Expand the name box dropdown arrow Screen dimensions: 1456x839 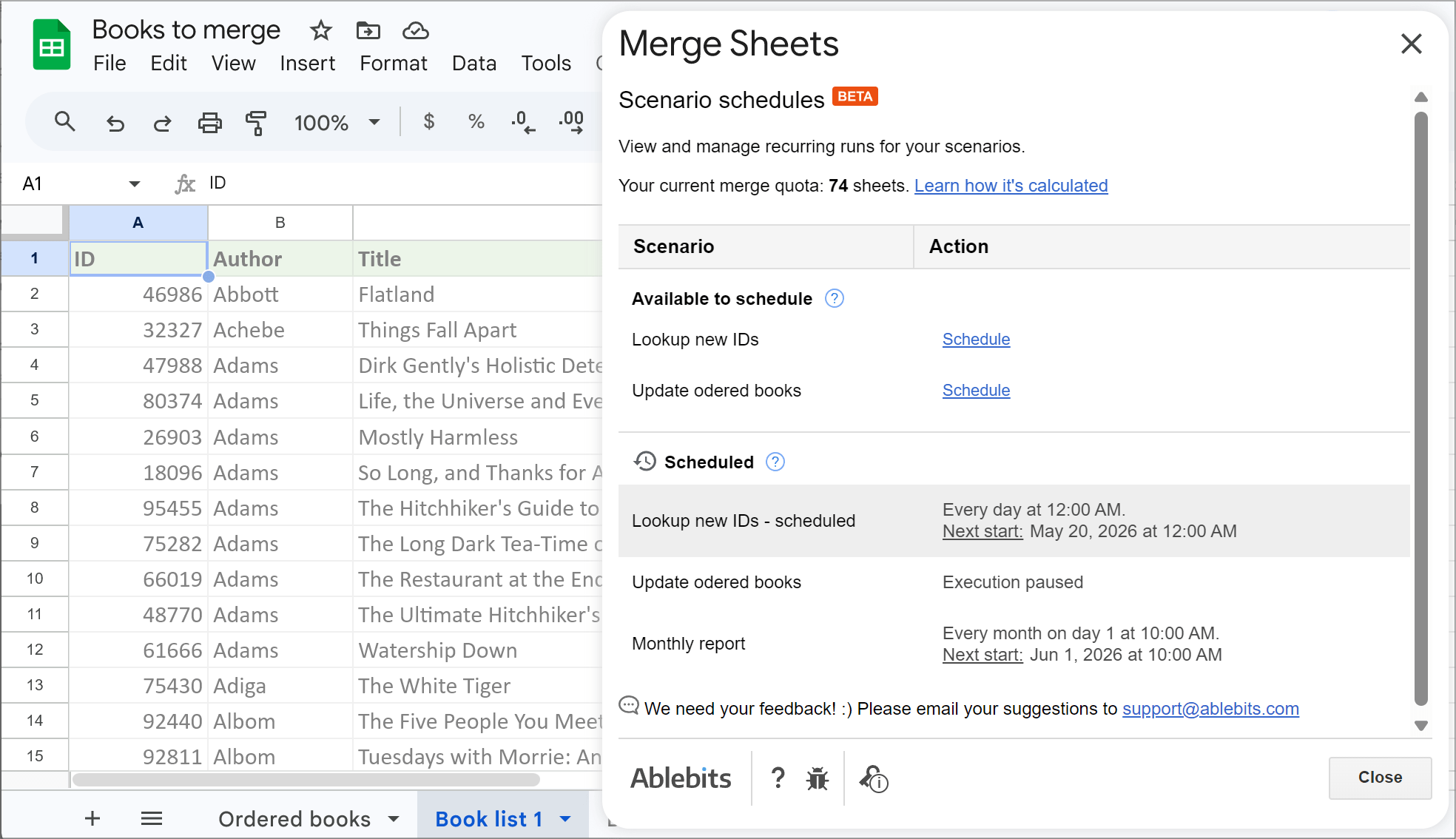(134, 183)
